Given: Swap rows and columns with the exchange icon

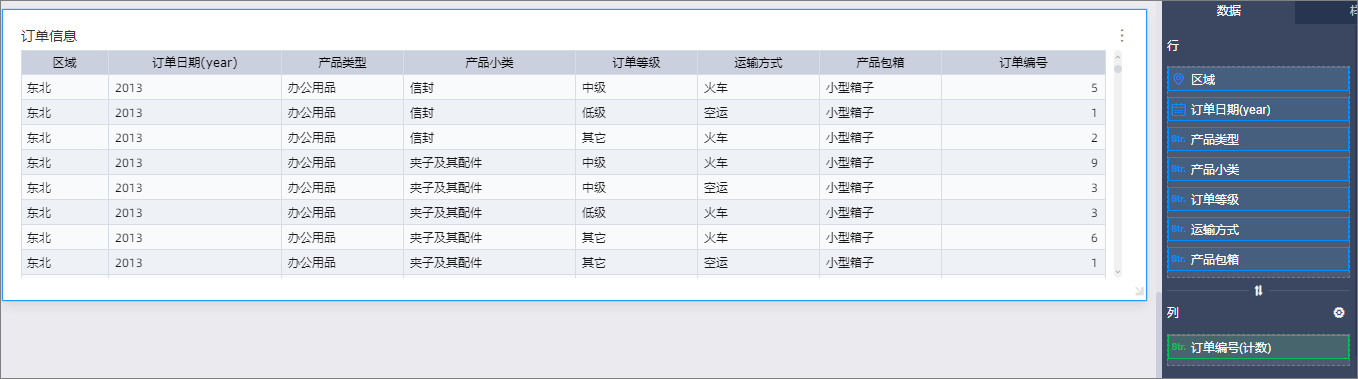Looking at the screenshot, I should click(x=1258, y=290).
